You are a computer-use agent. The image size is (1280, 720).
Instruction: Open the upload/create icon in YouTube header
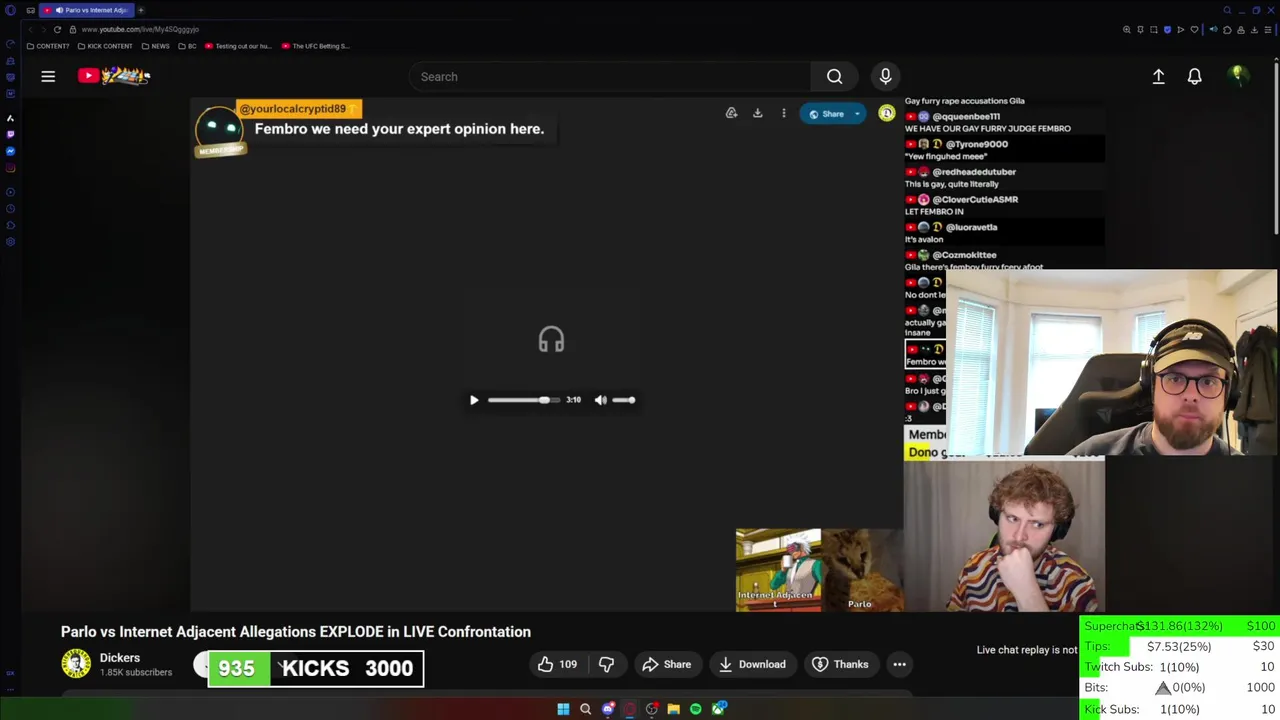(1158, 76)
